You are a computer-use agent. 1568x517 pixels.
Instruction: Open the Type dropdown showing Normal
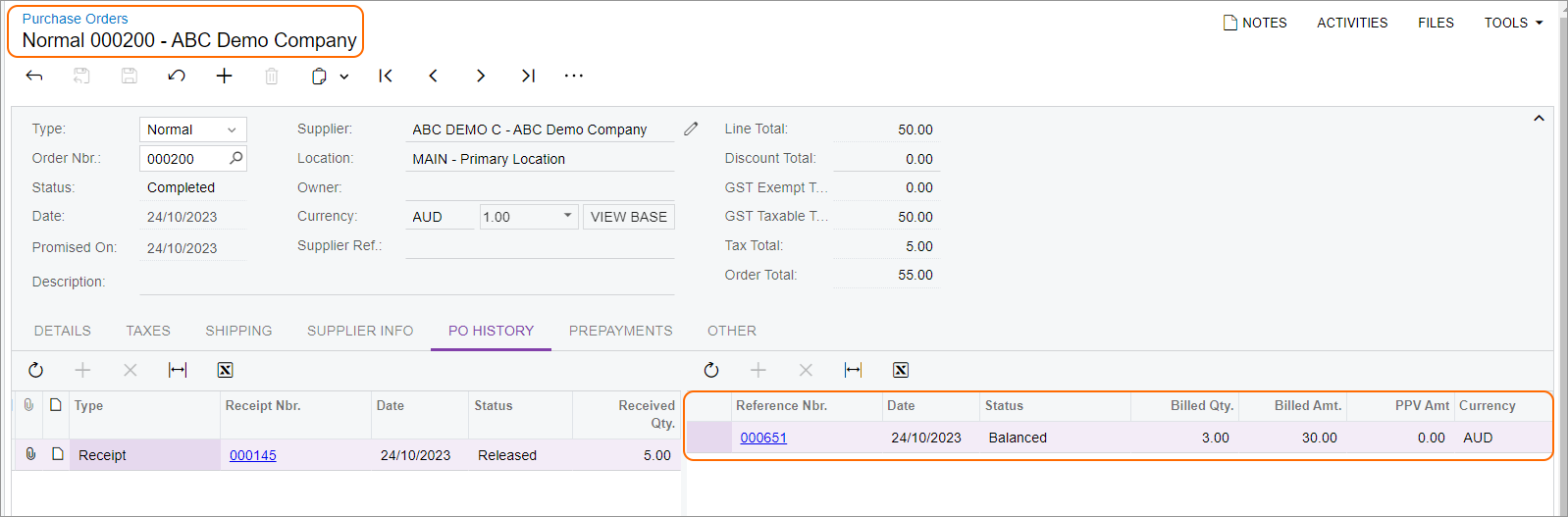point(192,129)
